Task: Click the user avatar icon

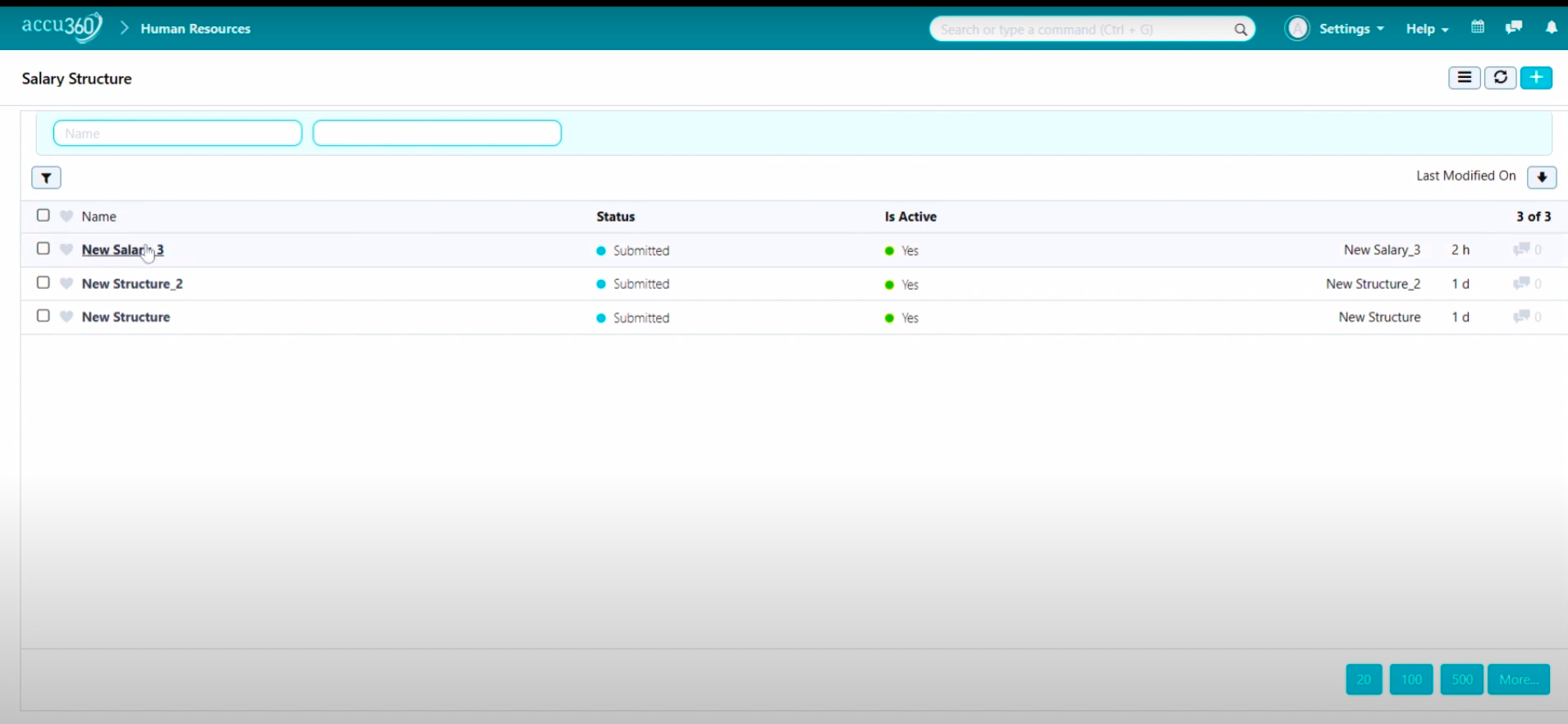Action: (x=1297, y=29)
